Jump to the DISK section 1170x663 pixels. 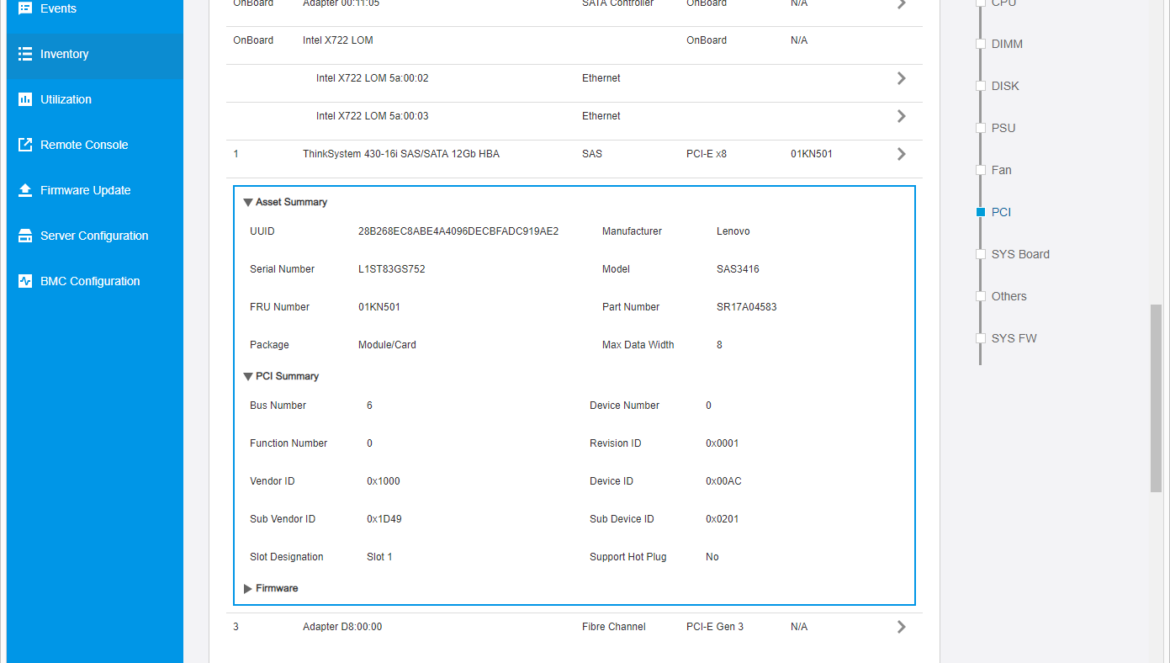(1005, 86)
